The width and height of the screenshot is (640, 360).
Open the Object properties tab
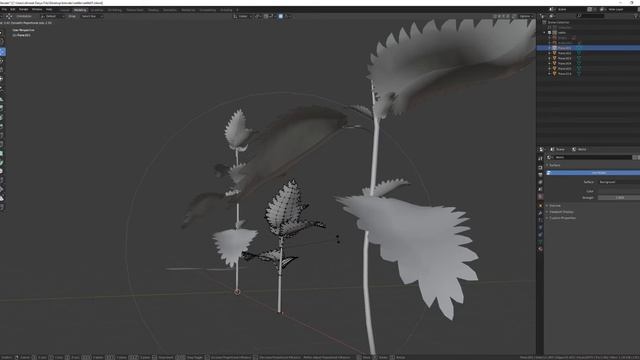540,206
